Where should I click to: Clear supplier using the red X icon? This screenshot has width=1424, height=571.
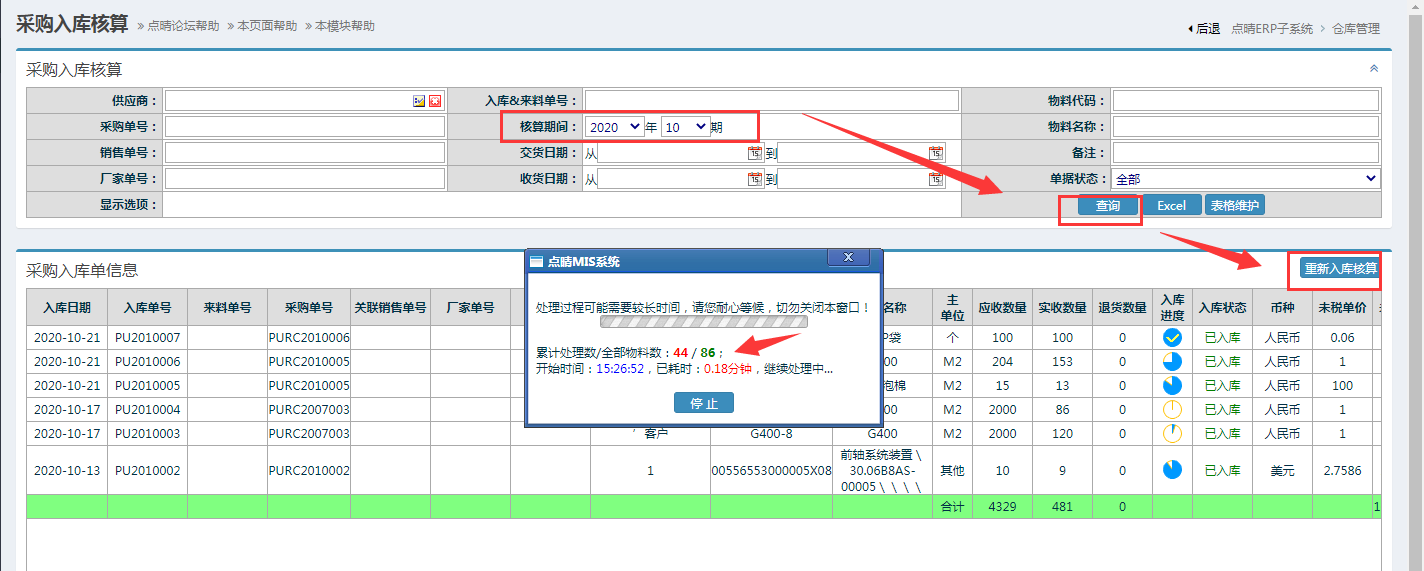435,101
